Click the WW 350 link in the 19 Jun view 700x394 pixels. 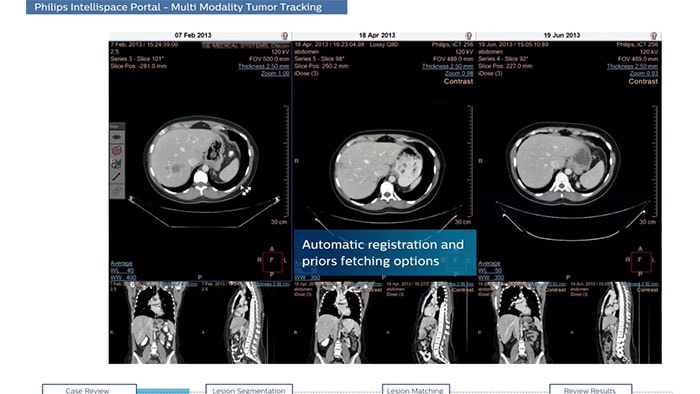coord(491,278)
